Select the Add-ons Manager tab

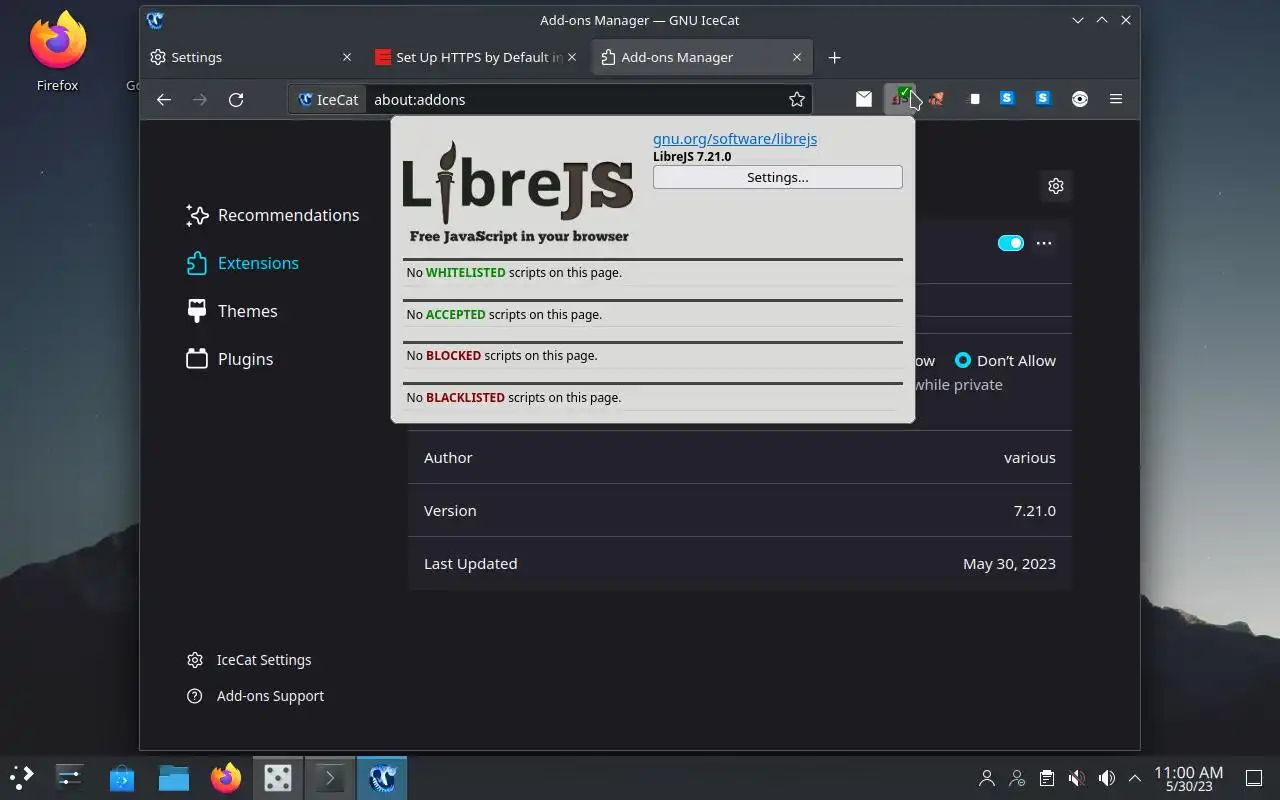703,57
